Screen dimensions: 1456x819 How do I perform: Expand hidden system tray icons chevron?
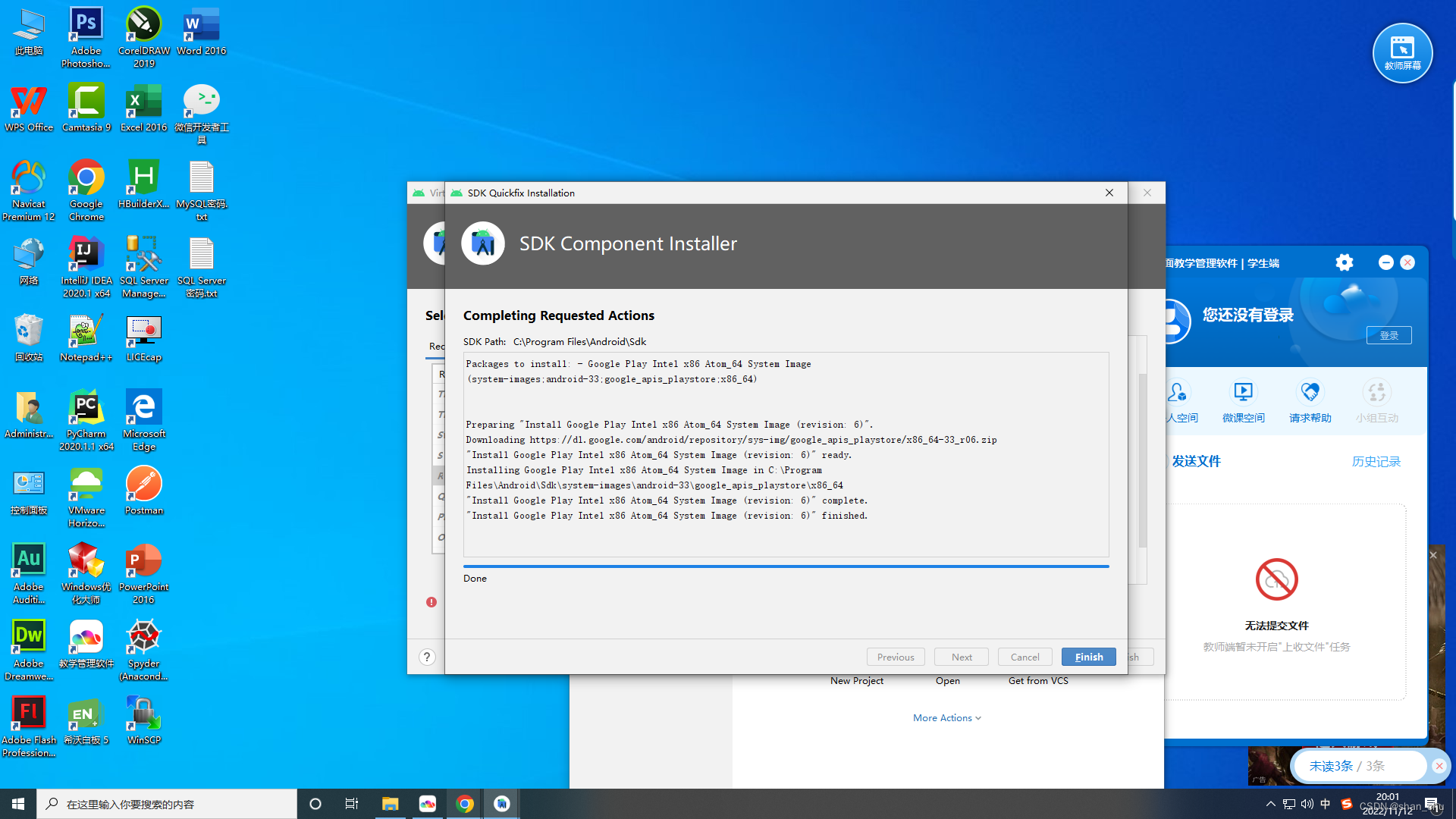(x=1271, y=804)
